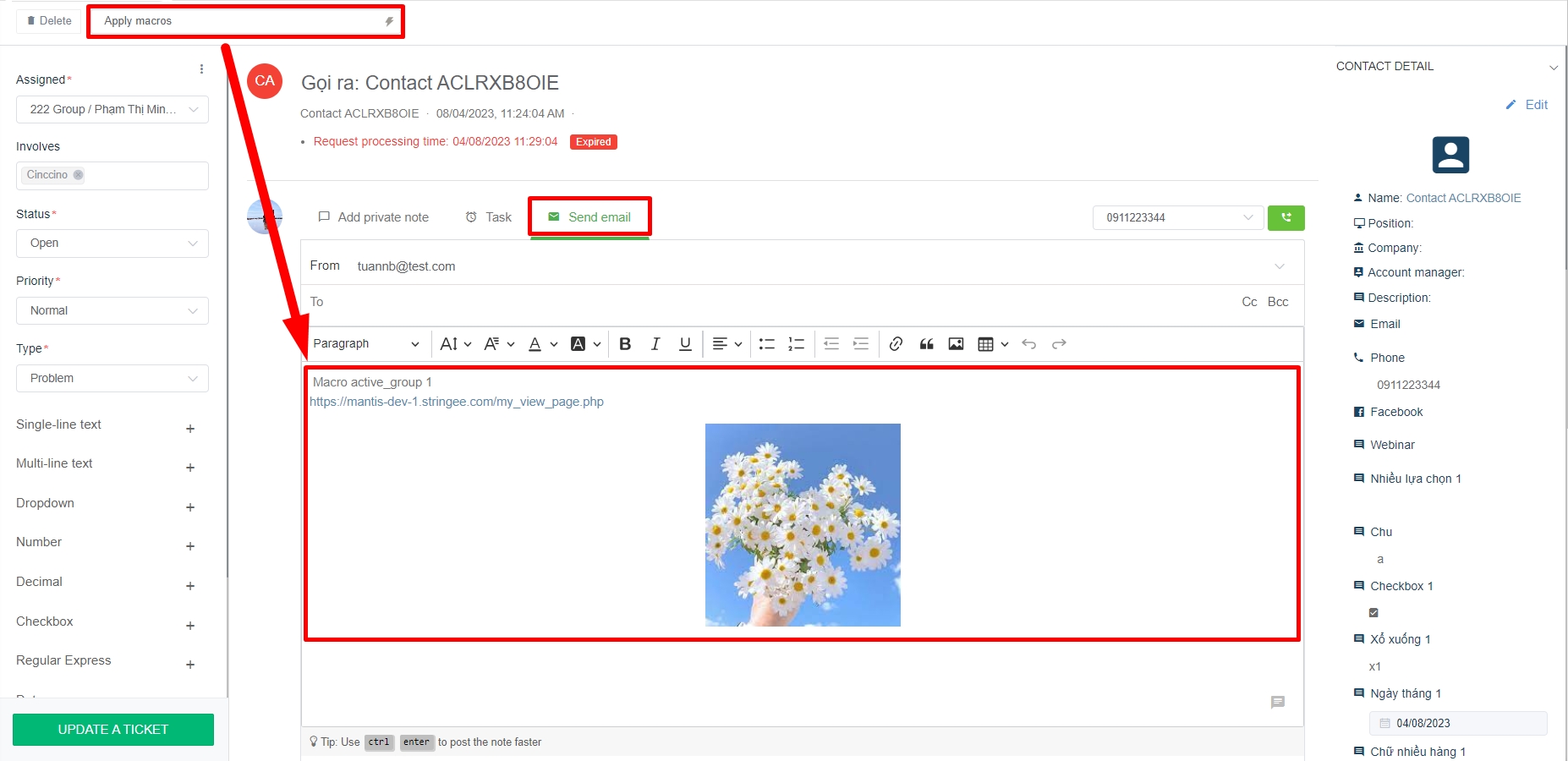
Task: Undo the last editor change
Action: click(1028, 344)
